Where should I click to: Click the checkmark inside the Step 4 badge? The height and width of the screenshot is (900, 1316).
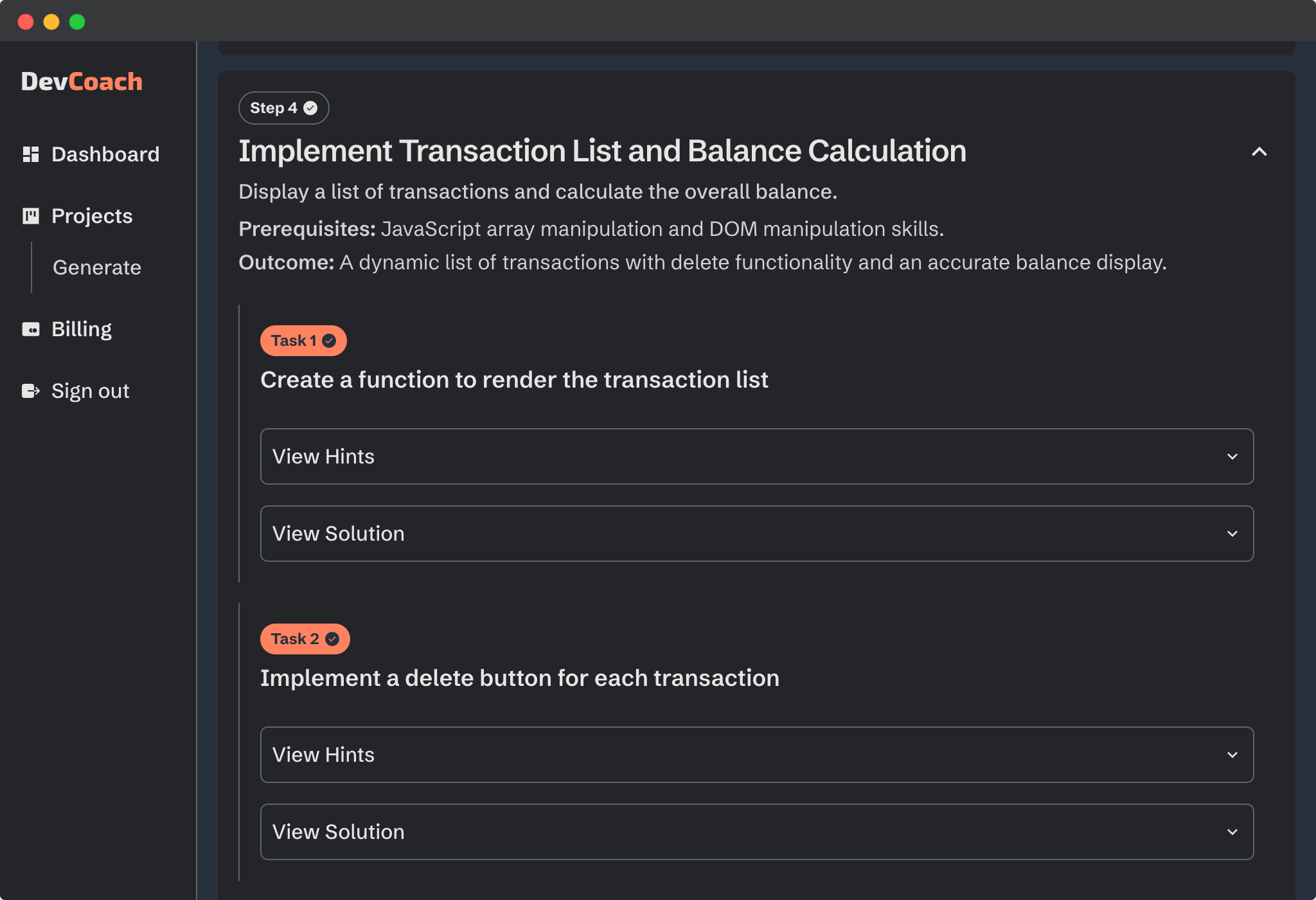(310, 108)
